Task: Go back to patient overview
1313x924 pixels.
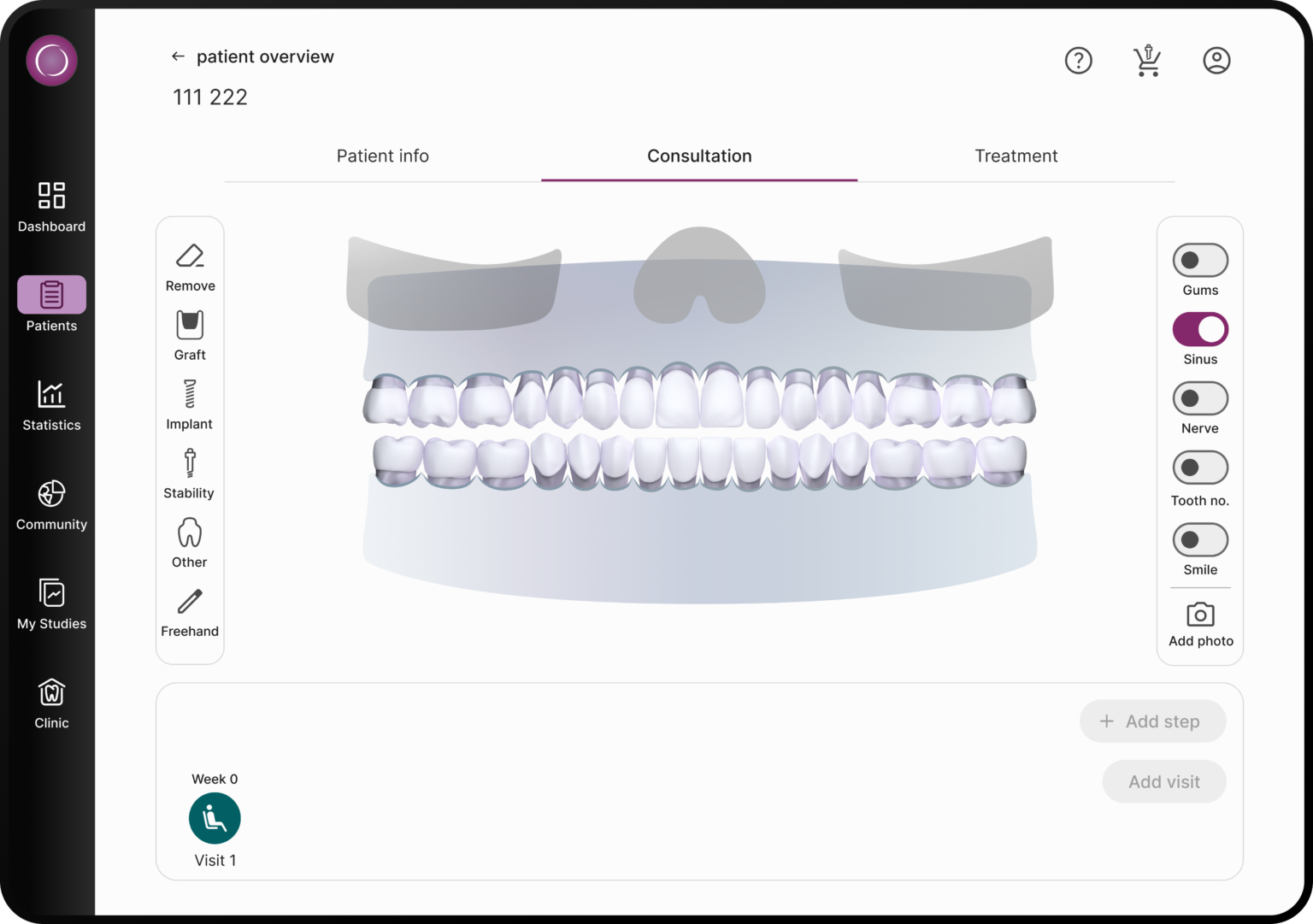Action: tap(178, 56)
